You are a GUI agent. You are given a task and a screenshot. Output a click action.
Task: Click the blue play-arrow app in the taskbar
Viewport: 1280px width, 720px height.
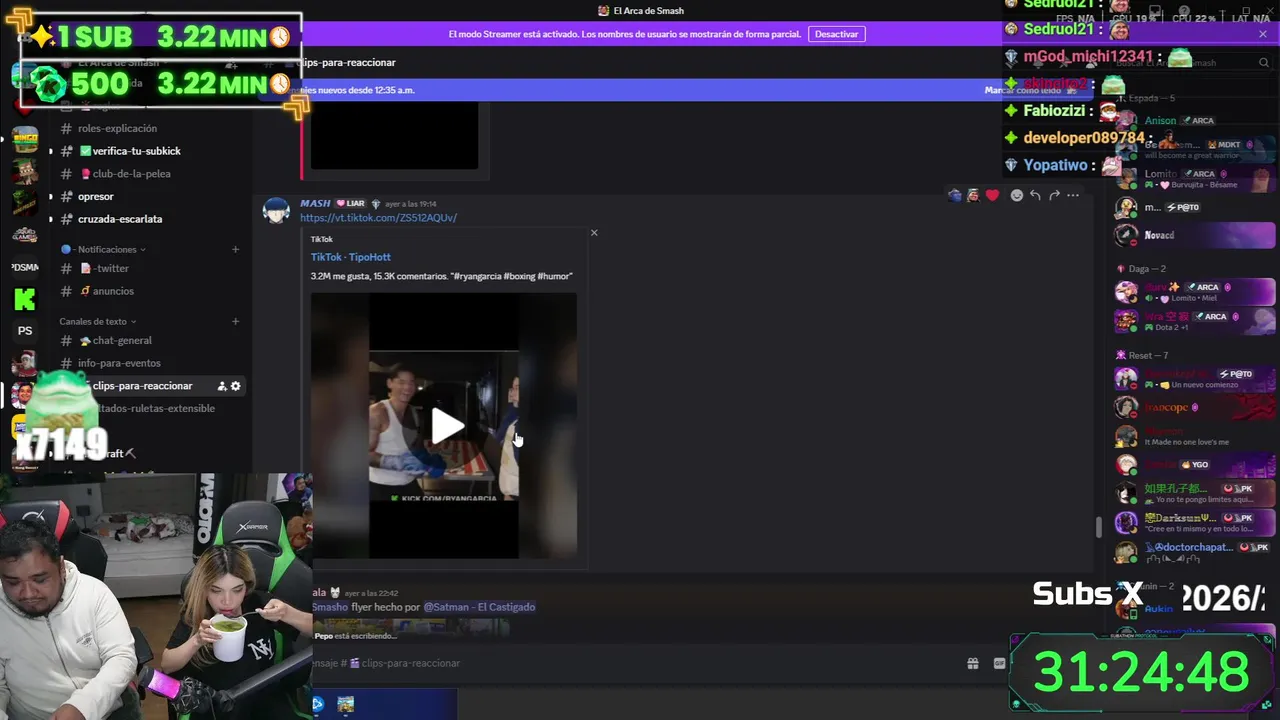[x=318, y=704]
